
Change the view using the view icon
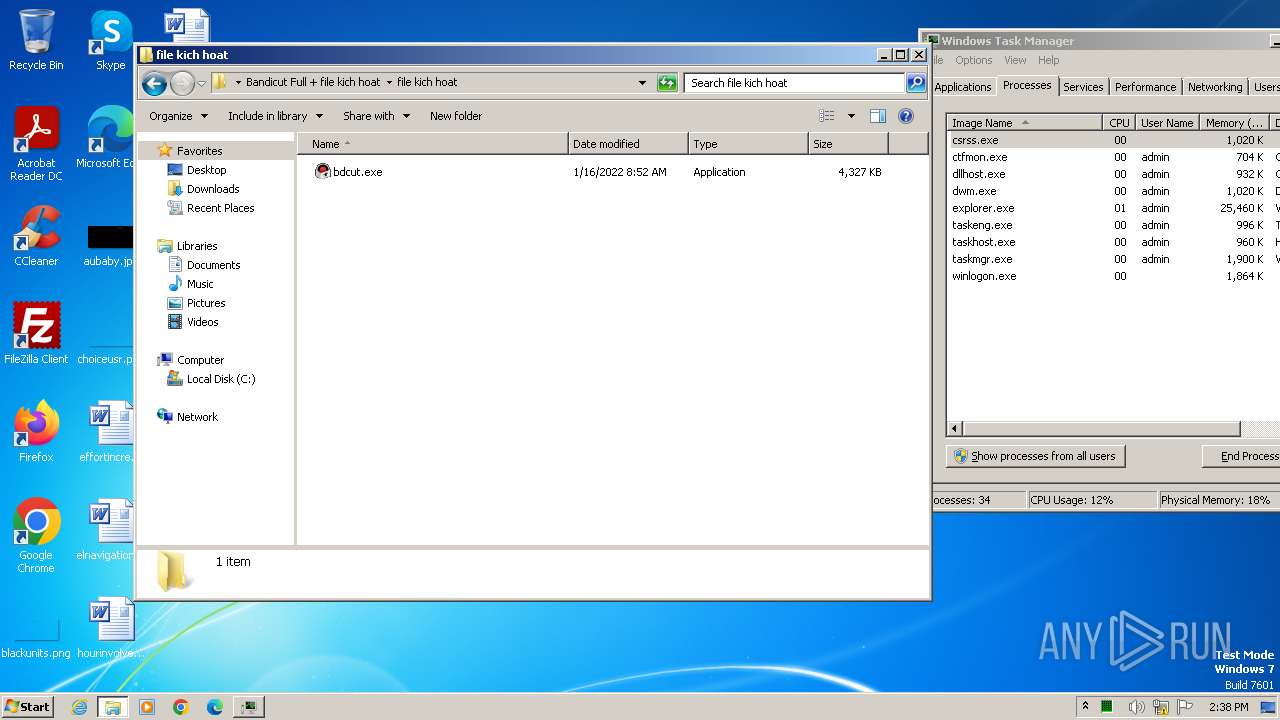point(826,116)
